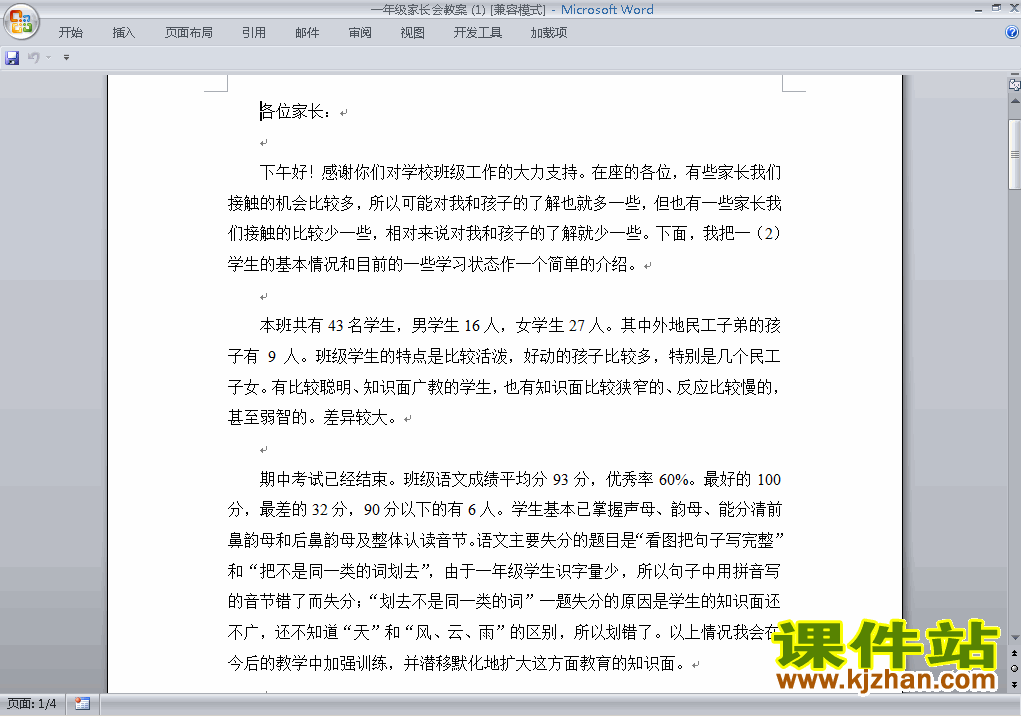Open the round Office button menu
1021x717 pixels.
point(21,21)
